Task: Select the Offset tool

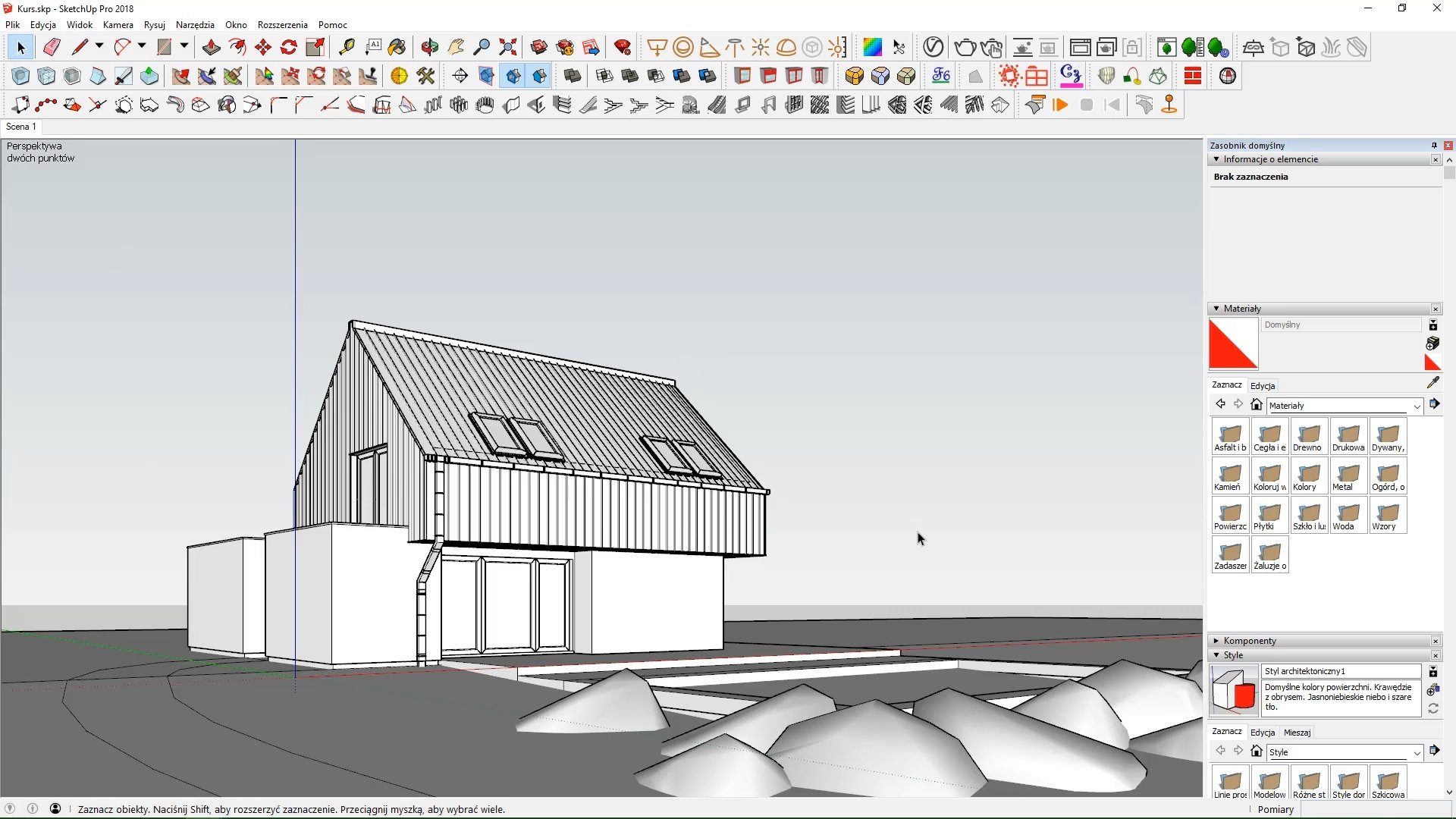Action: point(237,48)
